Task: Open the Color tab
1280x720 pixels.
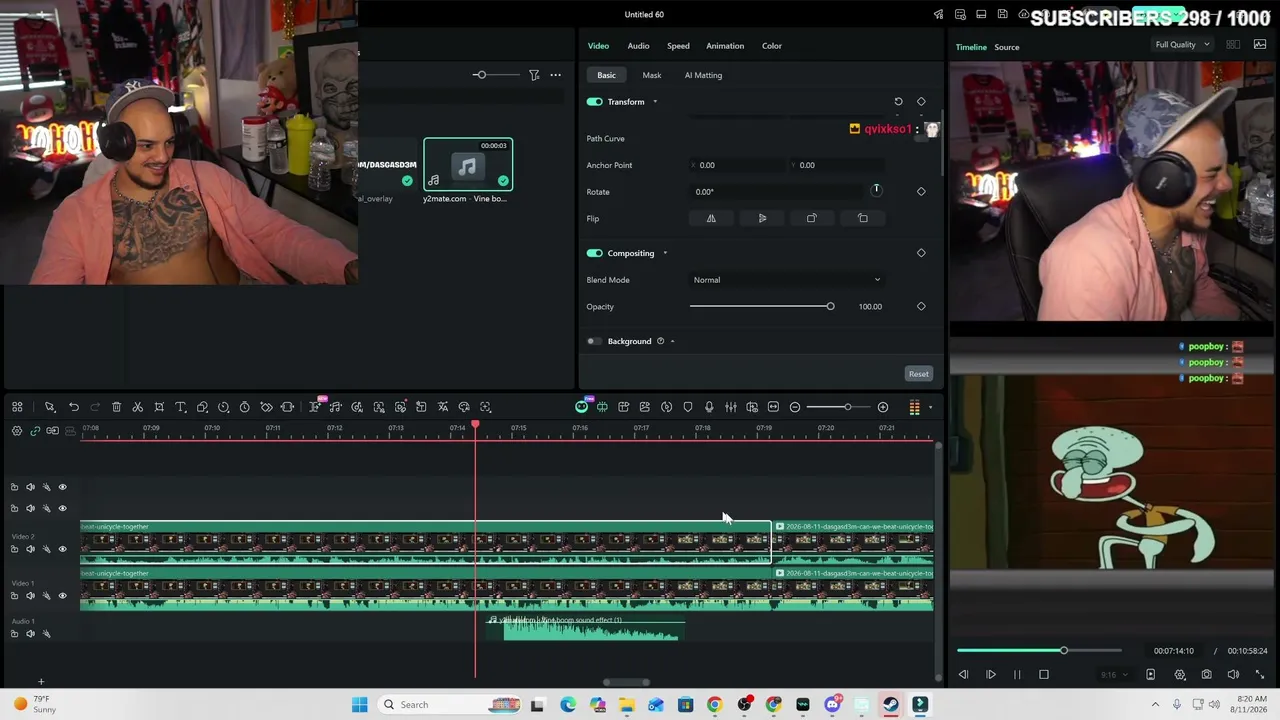Action: pos(772,46)
